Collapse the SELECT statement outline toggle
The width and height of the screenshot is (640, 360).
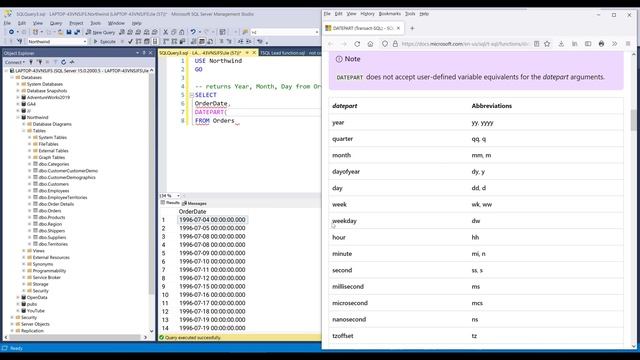pyautogui.click(x=191, y=95)
